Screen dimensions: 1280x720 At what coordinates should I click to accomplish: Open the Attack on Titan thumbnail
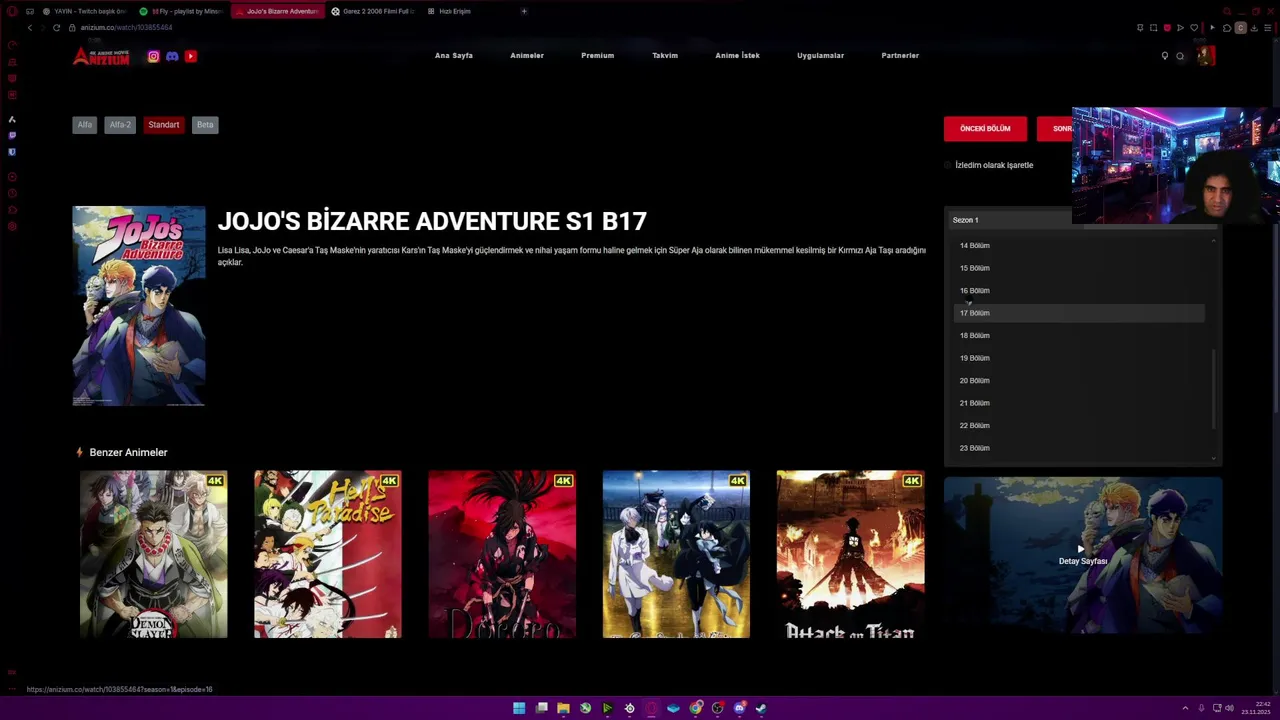851,554
